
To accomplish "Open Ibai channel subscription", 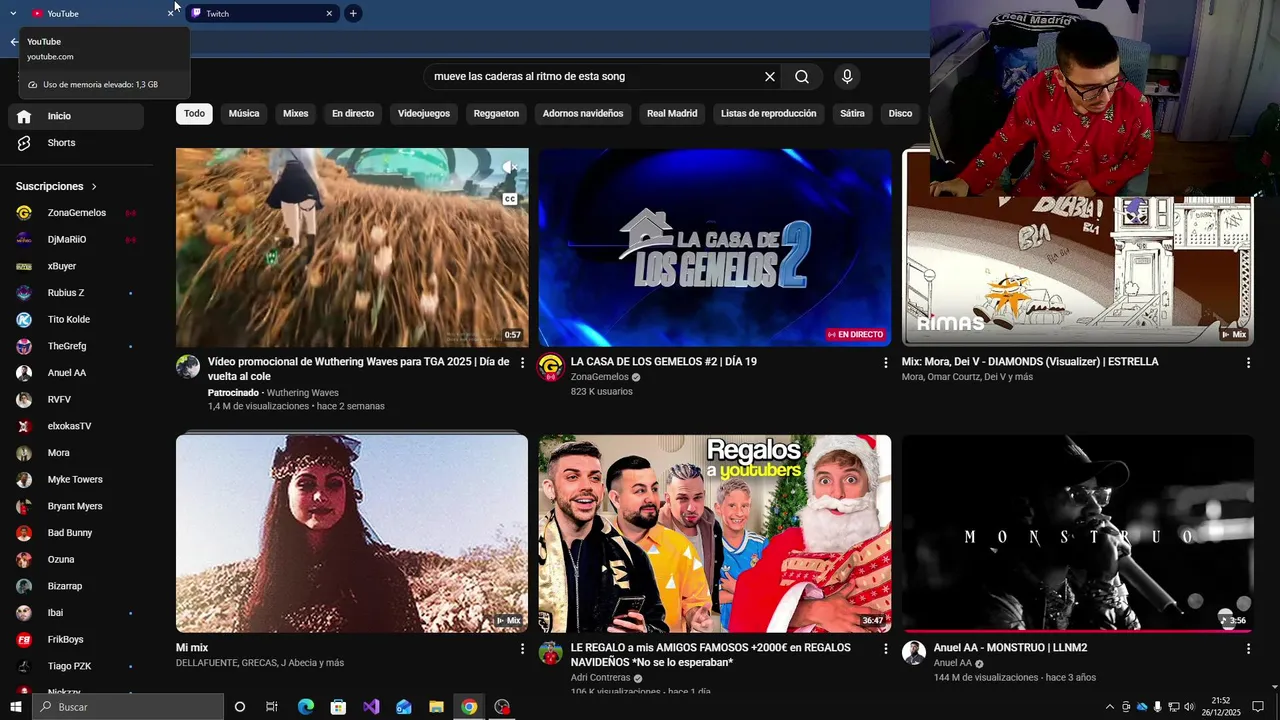I will [x=76, y=613].
